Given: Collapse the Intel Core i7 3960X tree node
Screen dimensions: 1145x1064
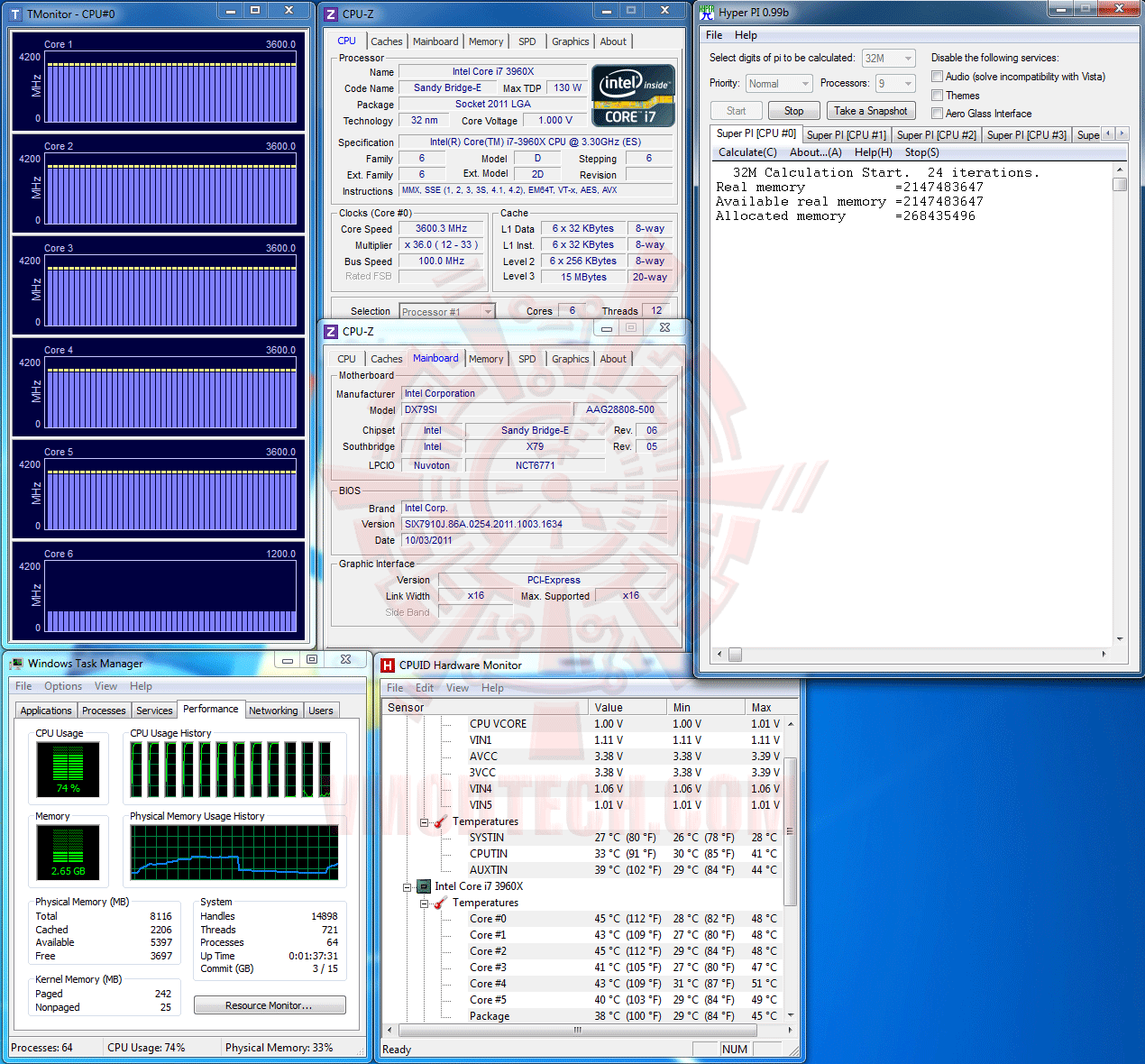Looking at the screenshot, I should point(408,887).
